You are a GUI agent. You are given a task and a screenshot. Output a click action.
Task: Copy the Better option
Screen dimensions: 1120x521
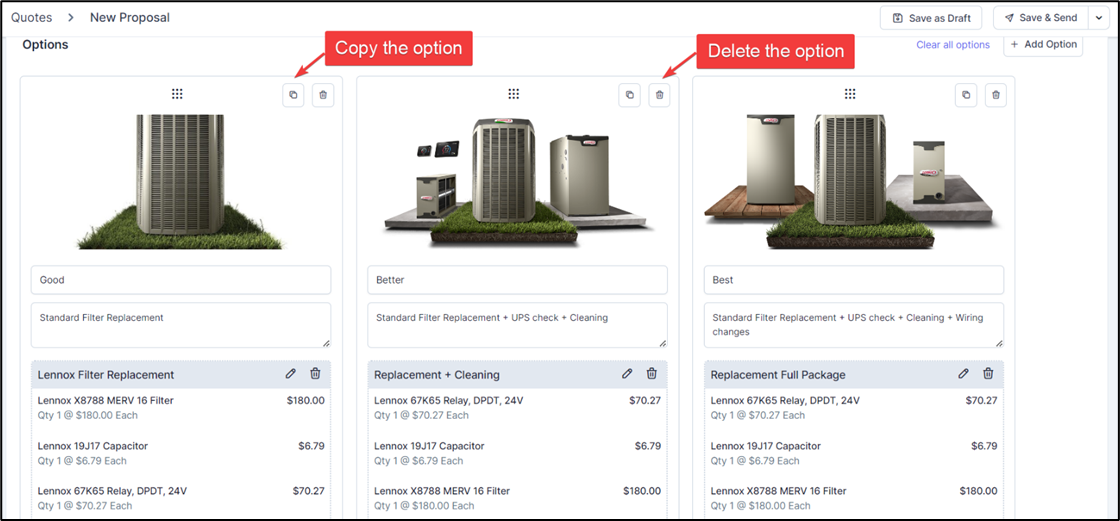coord(629,94)
